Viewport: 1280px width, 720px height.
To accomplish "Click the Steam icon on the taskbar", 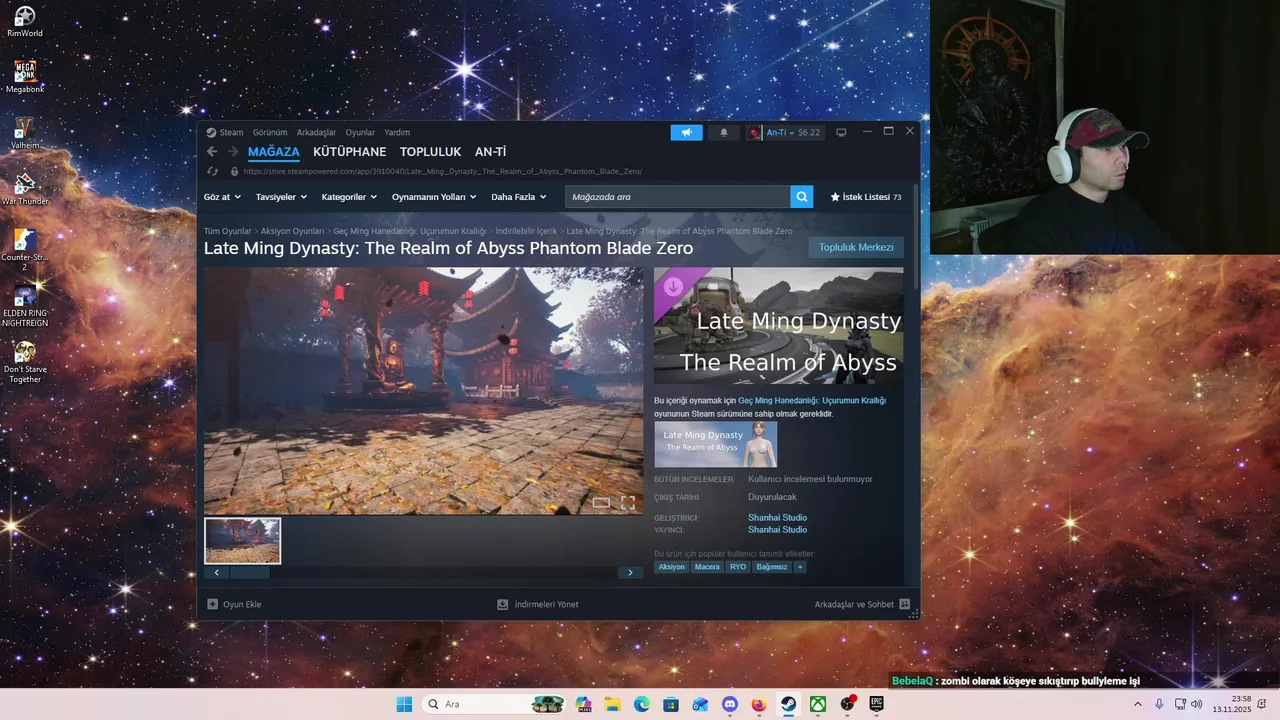I will point(788,704).
